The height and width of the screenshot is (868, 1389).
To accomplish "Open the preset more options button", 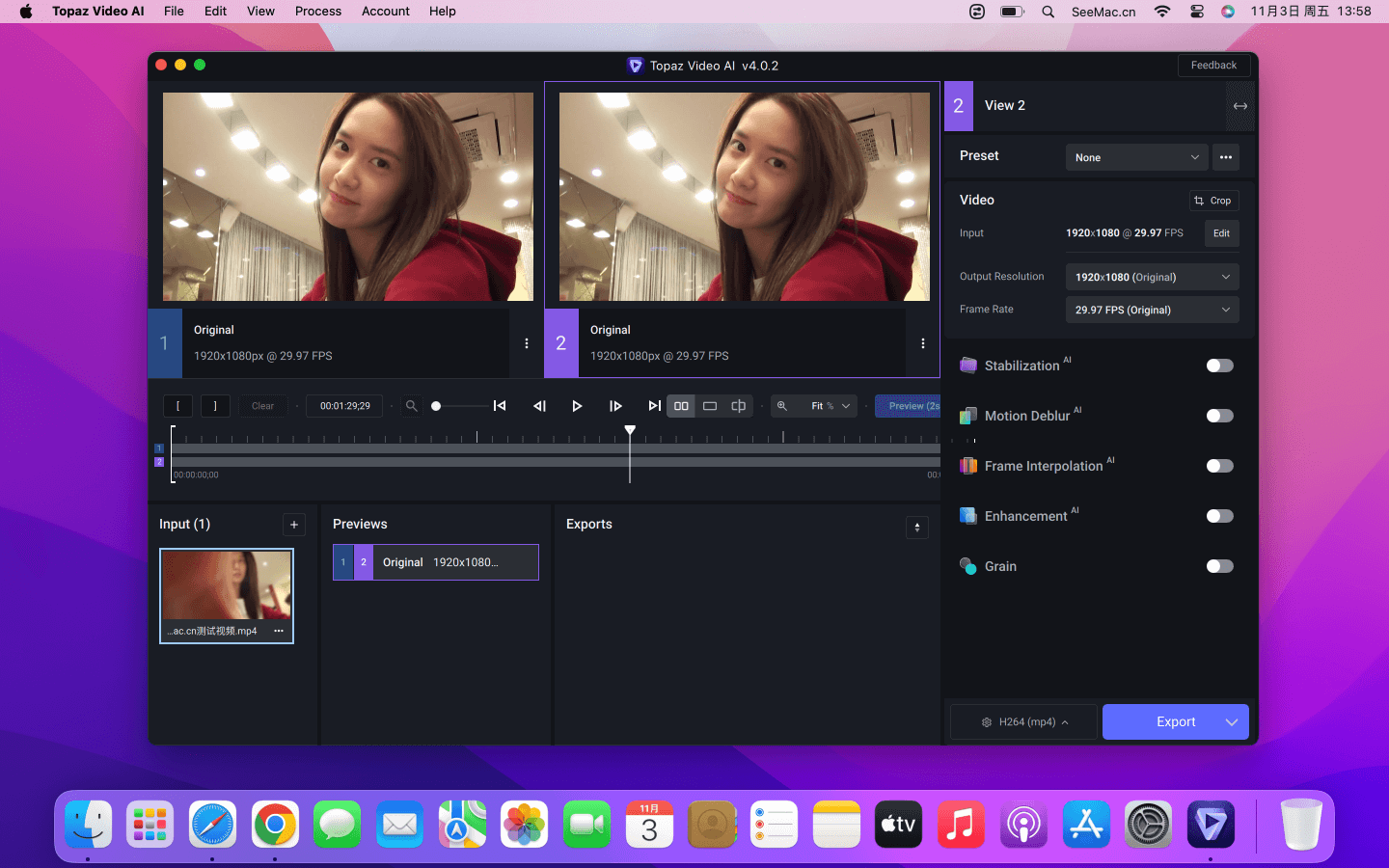I will tap(1226, 157).
